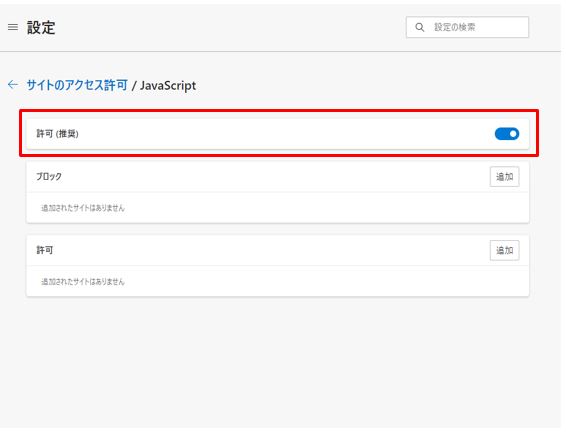Click the JavaScript breadcrumb text
The width and height of the screenshot is (566, 433).
(168, 86)
